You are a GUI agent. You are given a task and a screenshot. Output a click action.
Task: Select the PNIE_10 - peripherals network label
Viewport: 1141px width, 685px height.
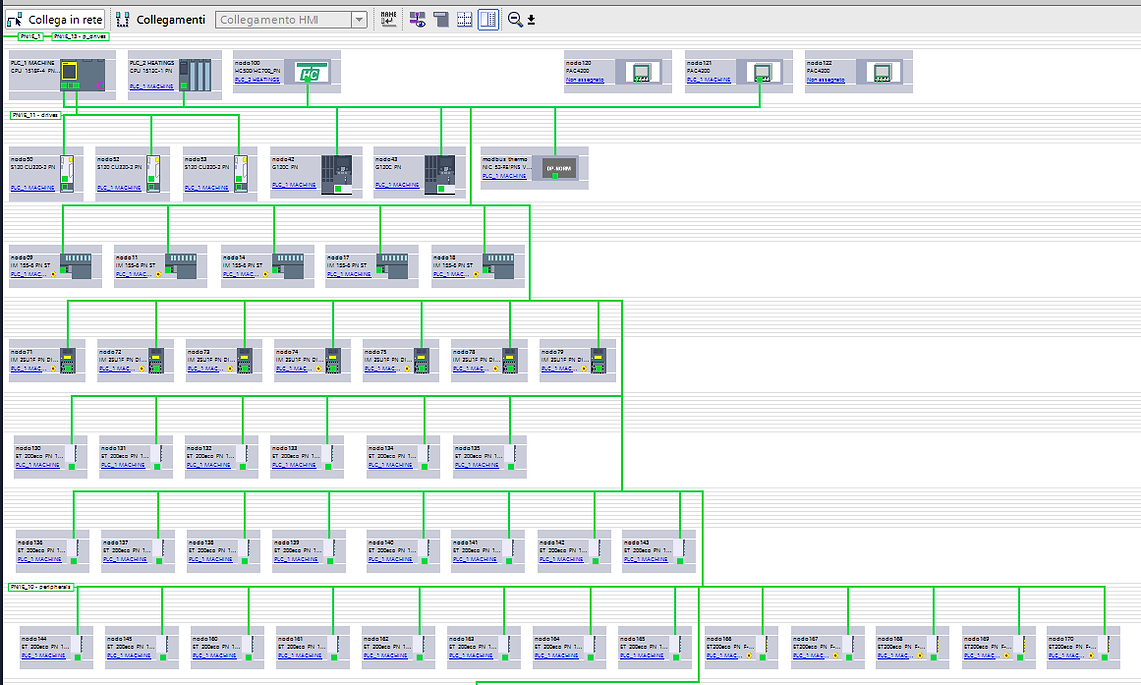pos(41,587)
